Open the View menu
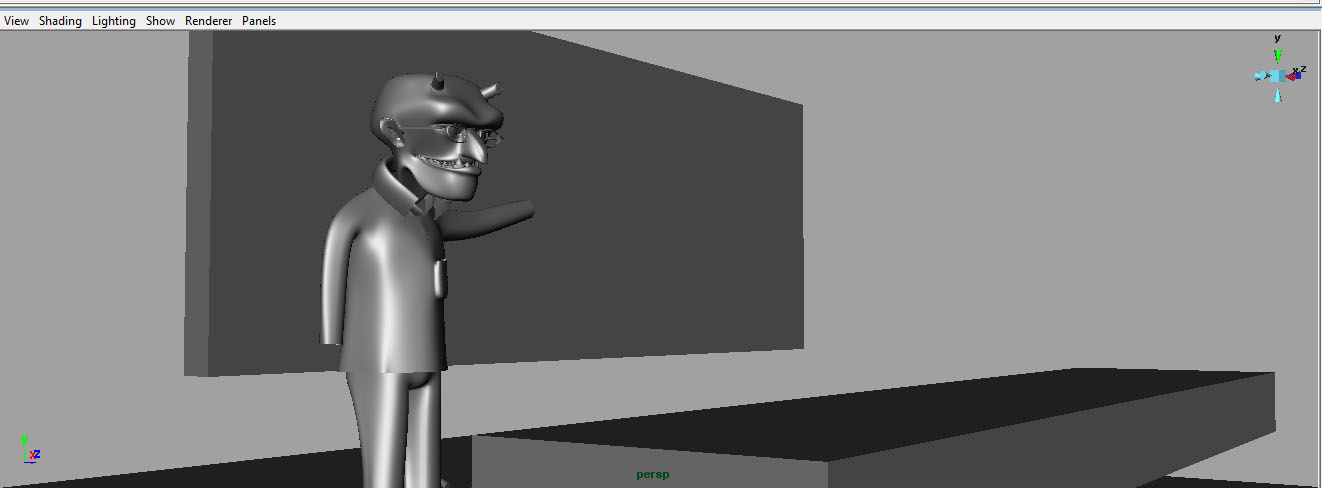1322x488 pixels. pos(16,21)
